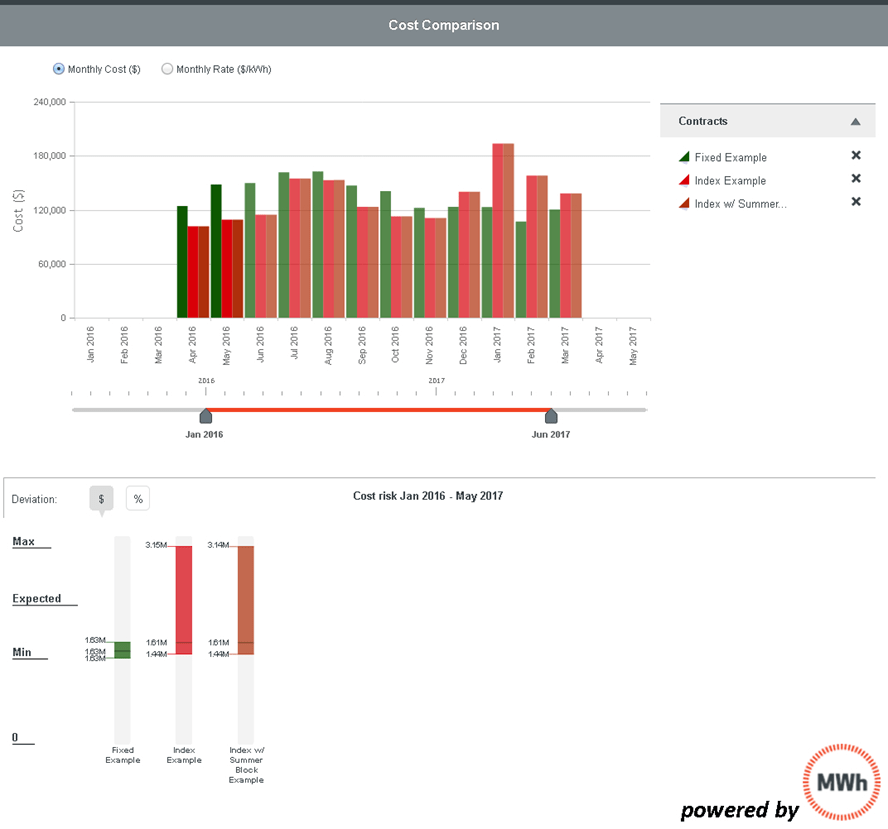888x829 pixels.
Task: Switch deviation to dollar mode
Action: 101,498
